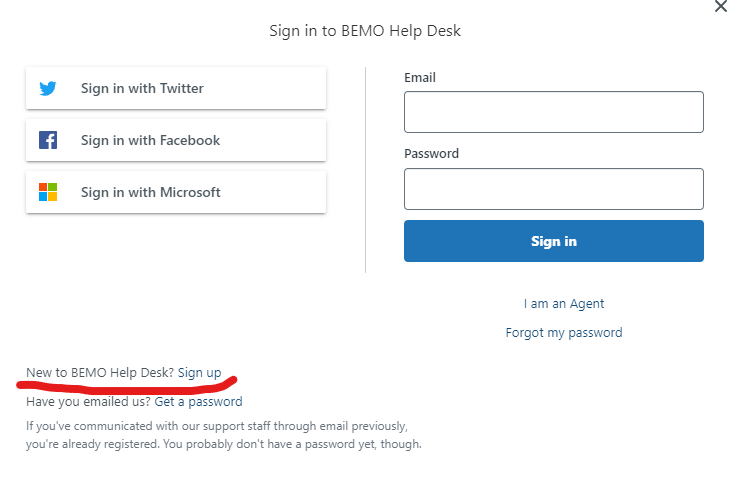Follow the Get a password link
The image size is (732, 479).
[x=198, y=402]
